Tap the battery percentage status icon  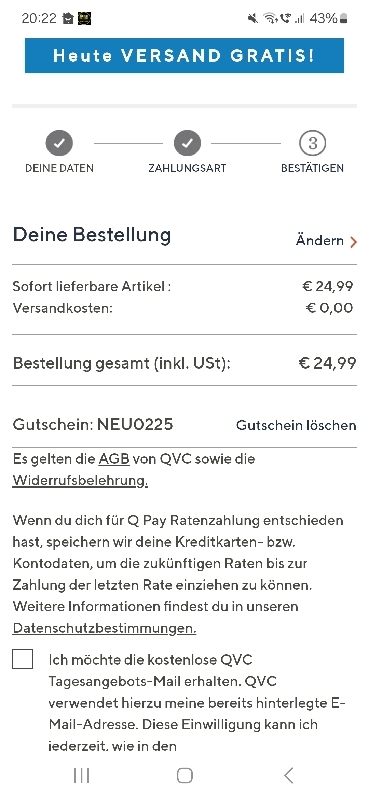(329, 19)
